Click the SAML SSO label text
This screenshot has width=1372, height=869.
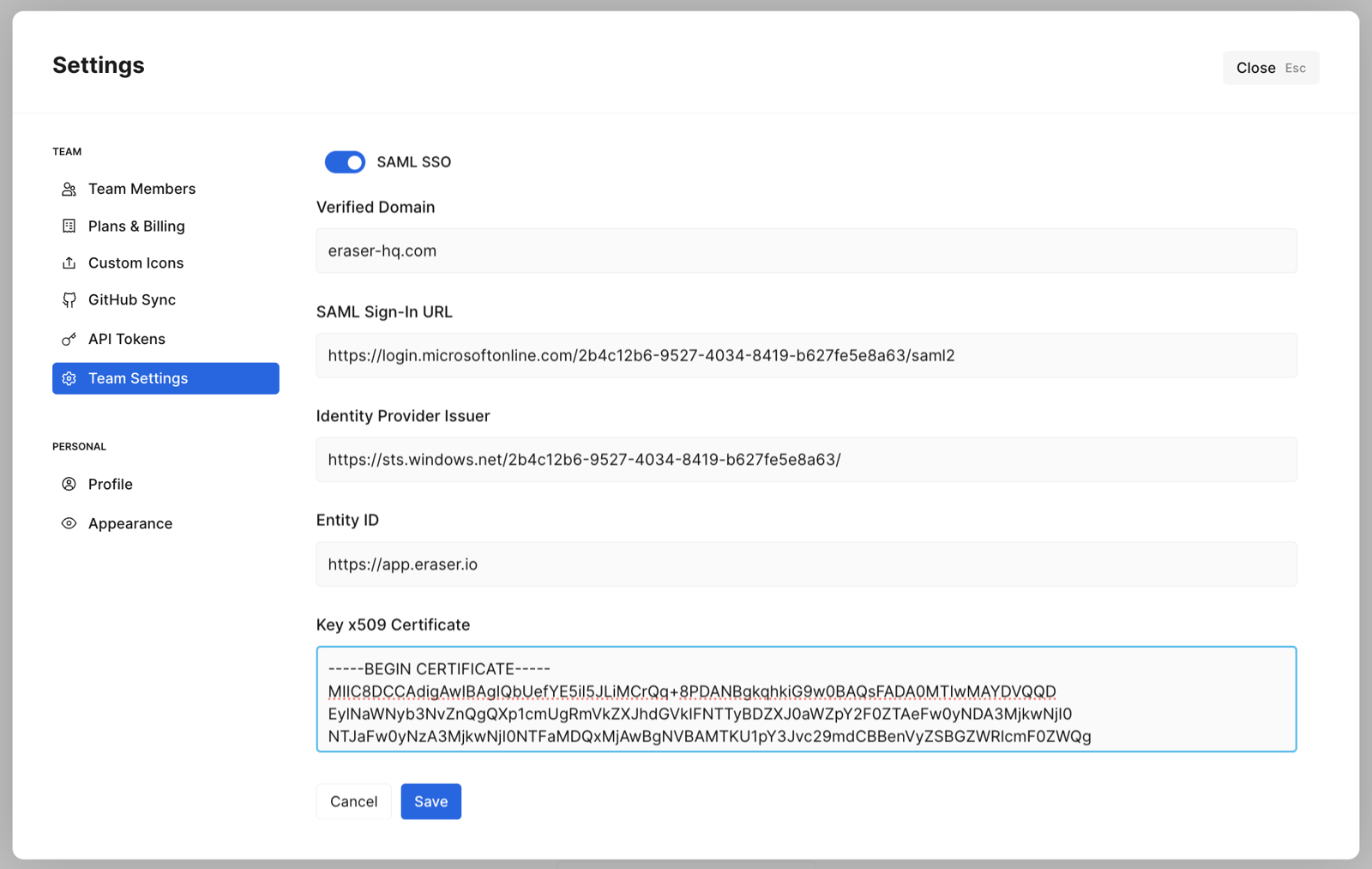[414, 162]
